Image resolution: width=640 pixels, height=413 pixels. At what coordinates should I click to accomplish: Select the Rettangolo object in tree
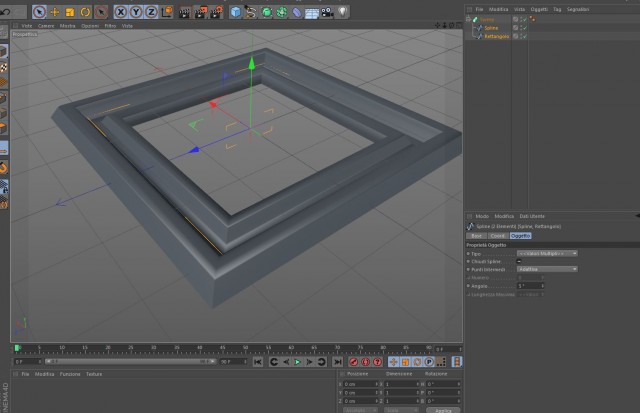point(497,36)
